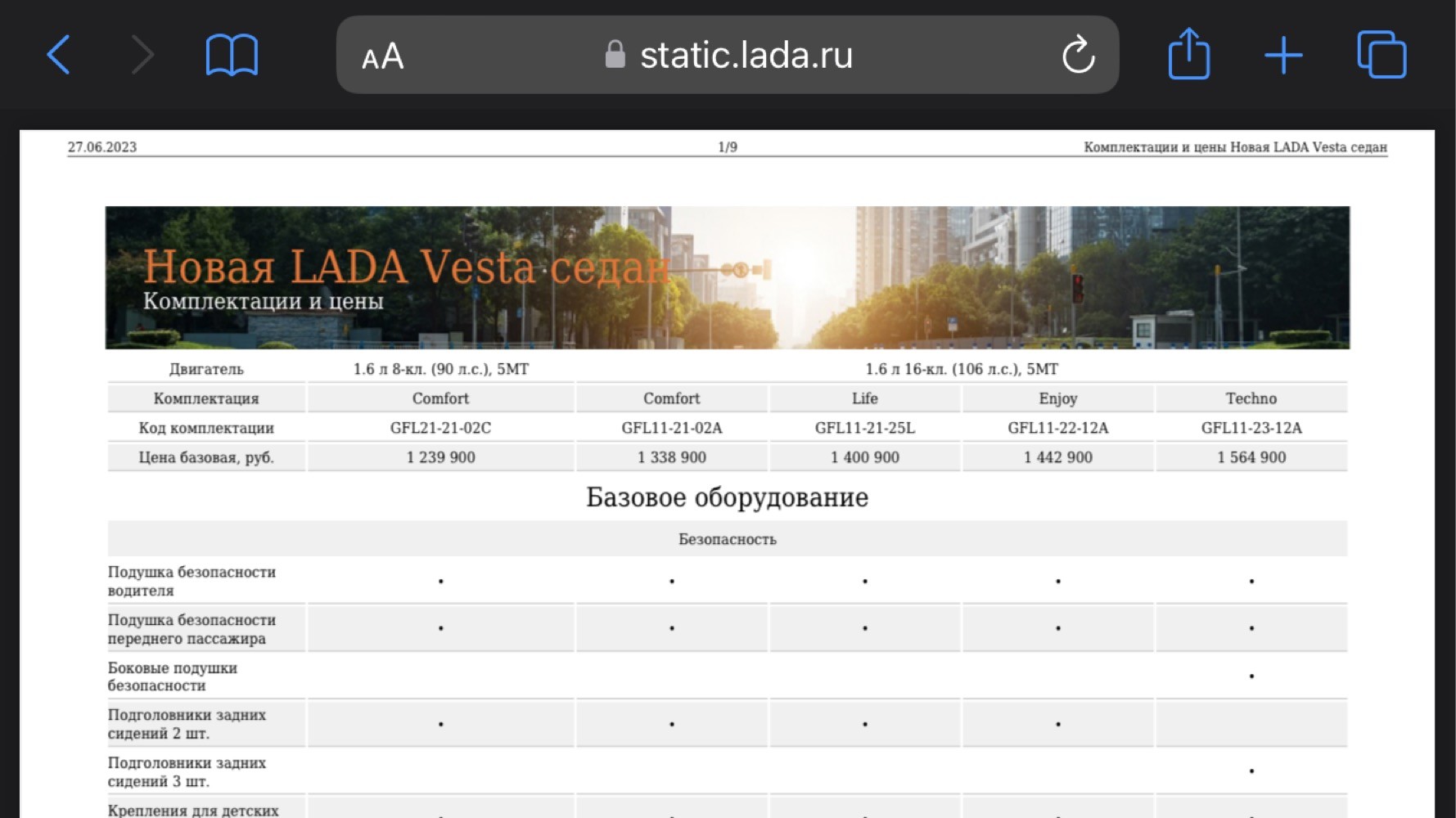This screenshot has width=1456, height=818.
Task: Select engine text 1.6 л 8-кл. (90 л.с.), 5MT
Action: (x=441, y=369)
